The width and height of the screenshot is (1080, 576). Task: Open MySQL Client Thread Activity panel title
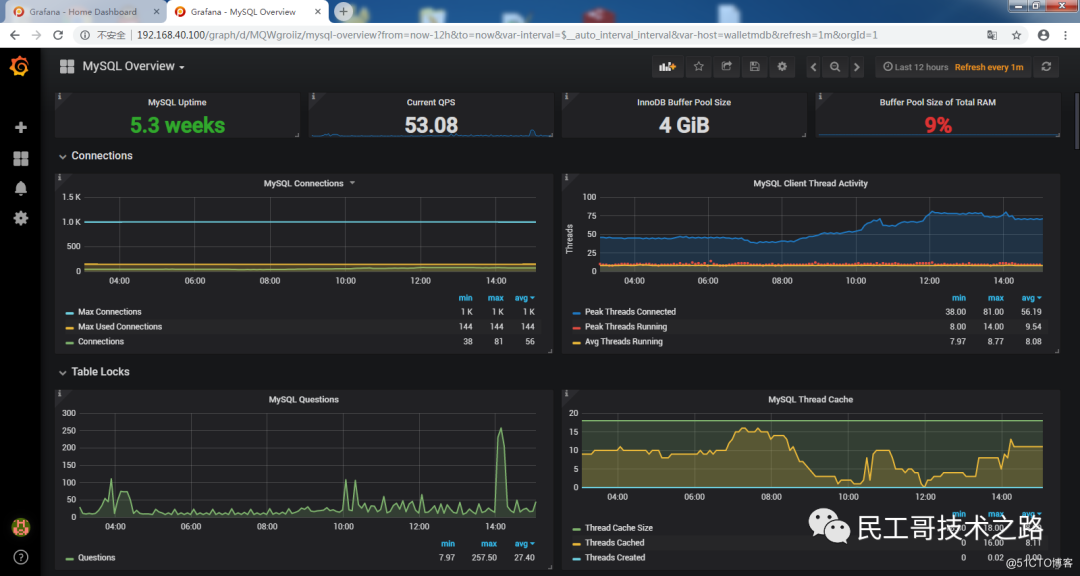811,183
